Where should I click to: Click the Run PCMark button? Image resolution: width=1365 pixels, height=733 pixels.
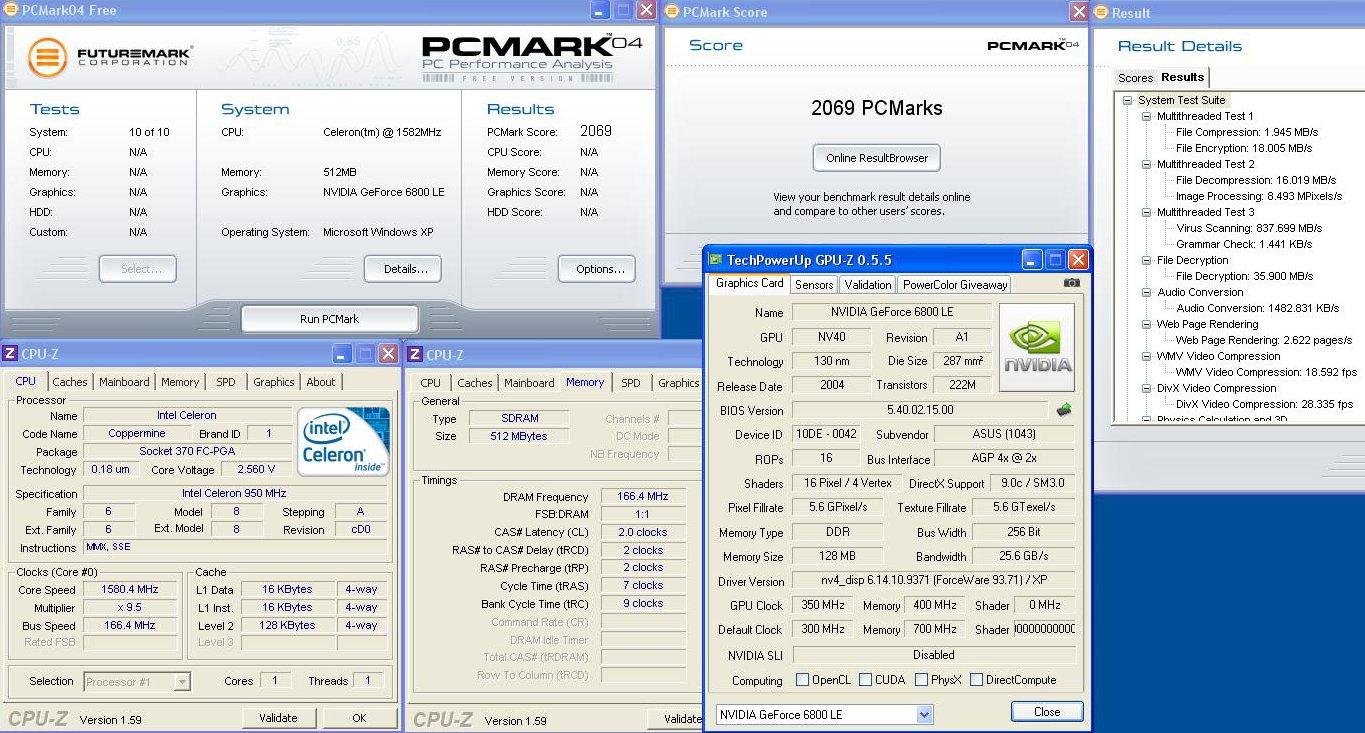pyautogui.click(x=329, y=319)
